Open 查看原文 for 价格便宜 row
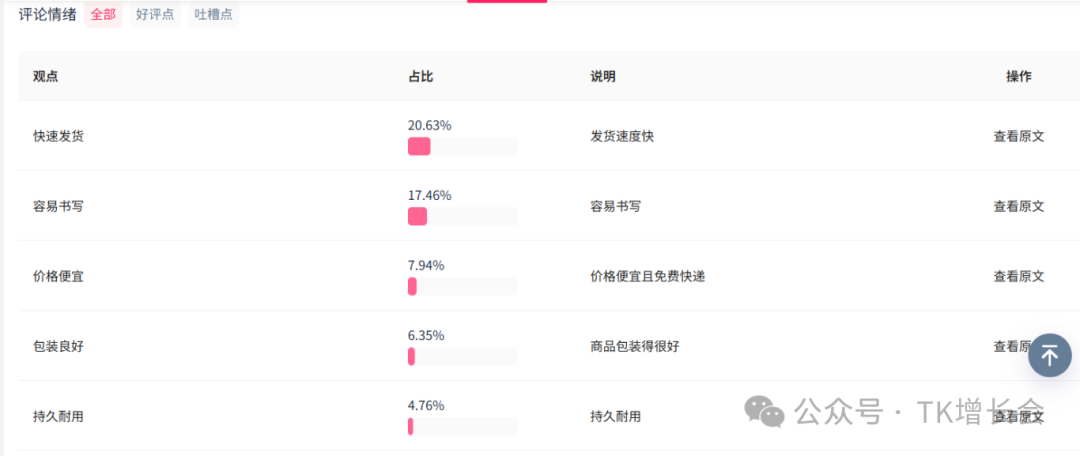 [1018, 276]
